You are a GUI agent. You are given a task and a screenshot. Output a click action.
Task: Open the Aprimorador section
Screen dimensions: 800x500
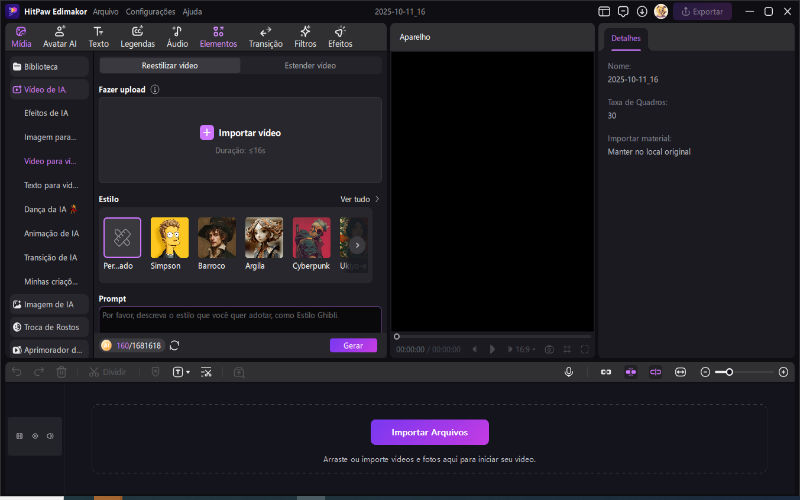coord(49,350)
